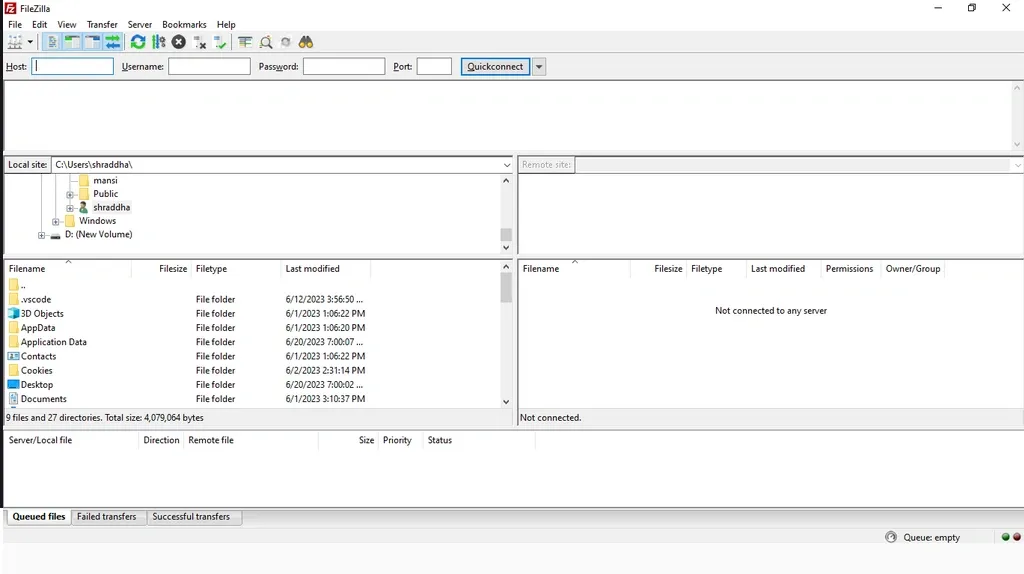Switch to the Queued files tab
Viewport: 1024px width, 574px height.
pos(39,517)
